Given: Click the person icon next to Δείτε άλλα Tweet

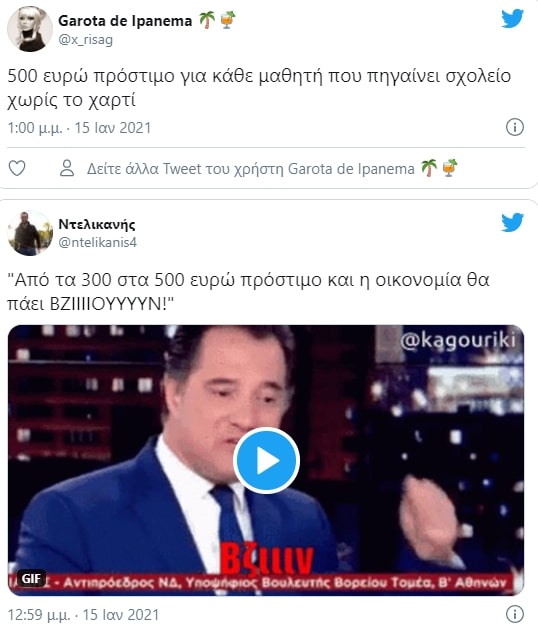Looking at the screenshot, I should pos(67,168).
